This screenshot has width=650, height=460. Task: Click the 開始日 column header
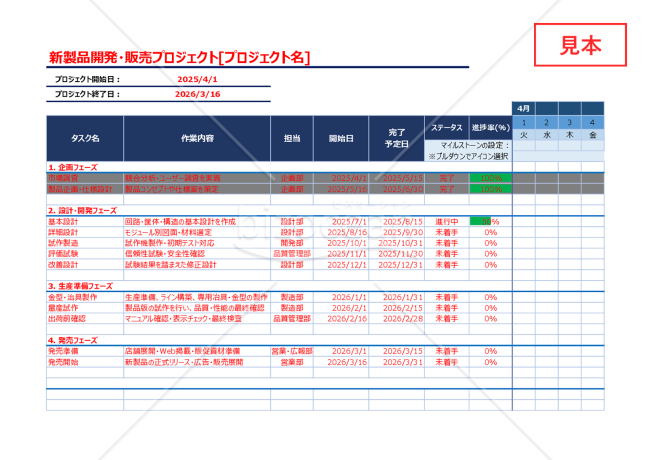coord(341,138)
